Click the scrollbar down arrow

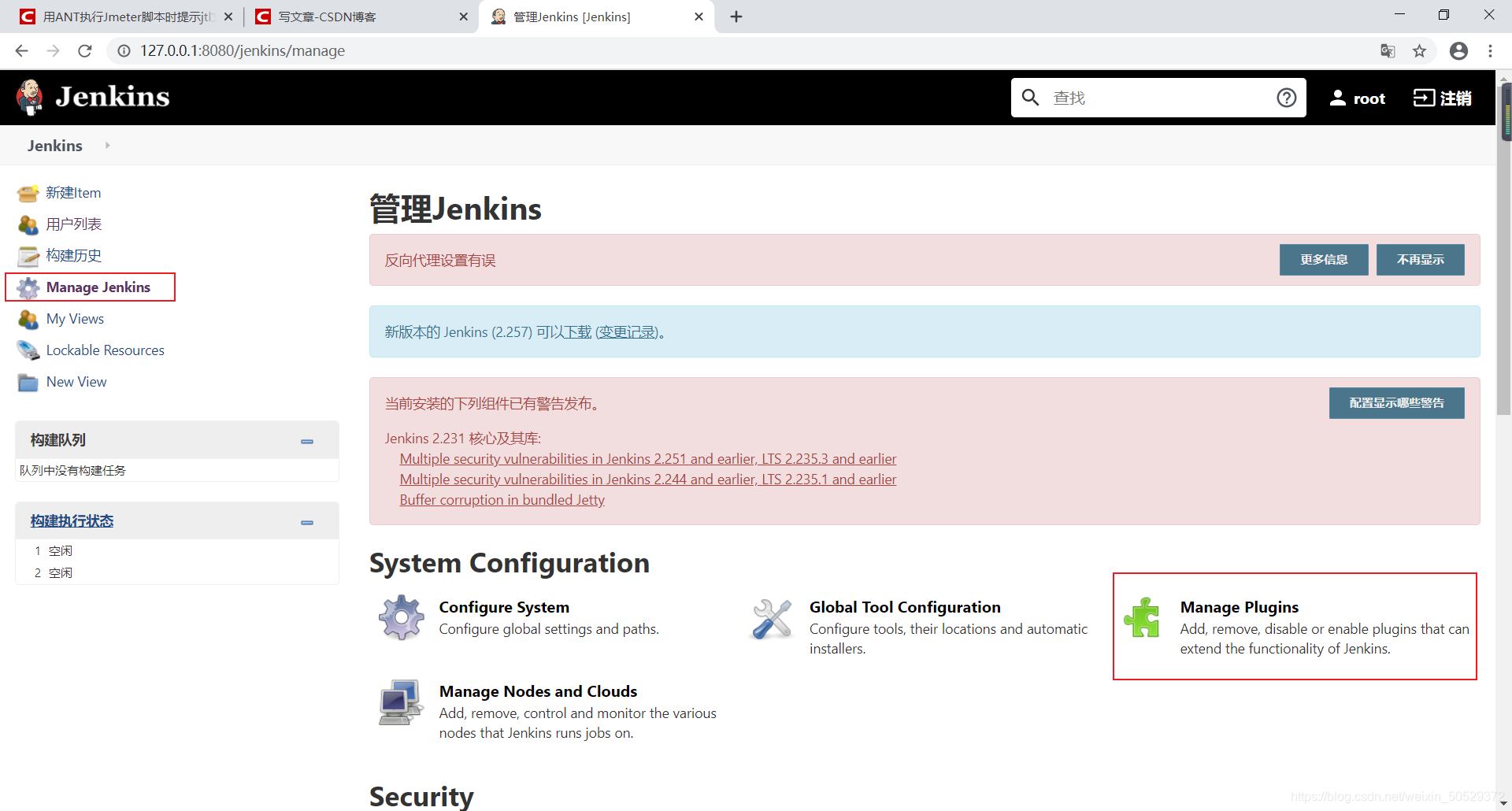coord(1504,803)
